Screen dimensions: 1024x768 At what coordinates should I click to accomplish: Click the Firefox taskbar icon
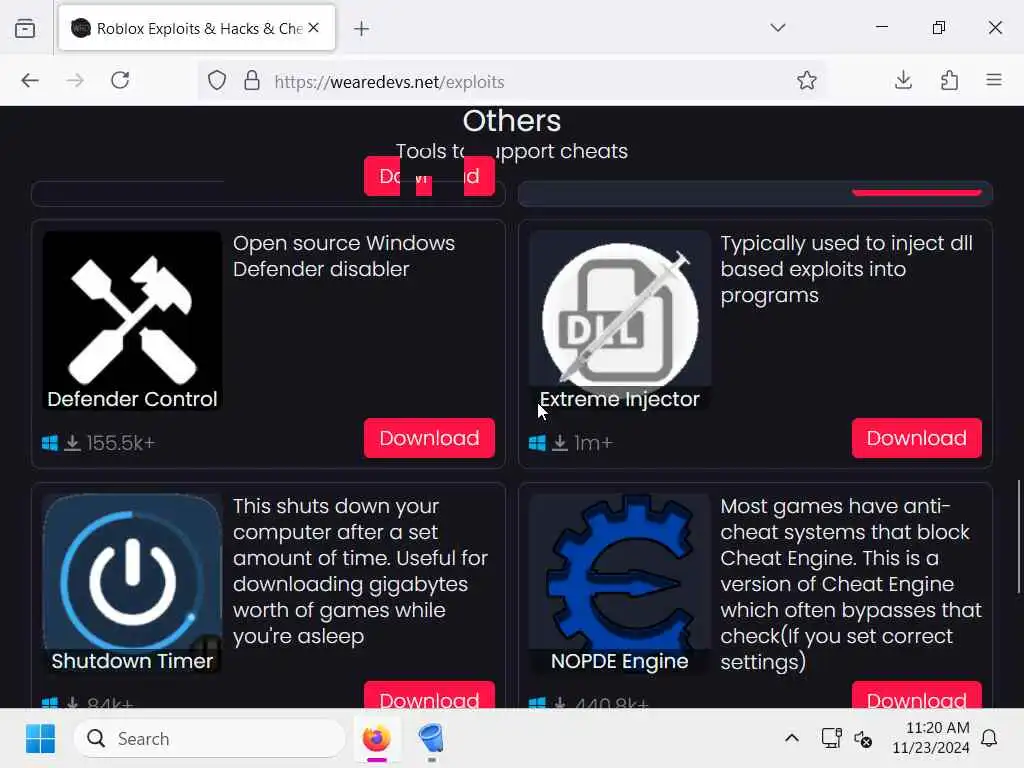(376, 739)
